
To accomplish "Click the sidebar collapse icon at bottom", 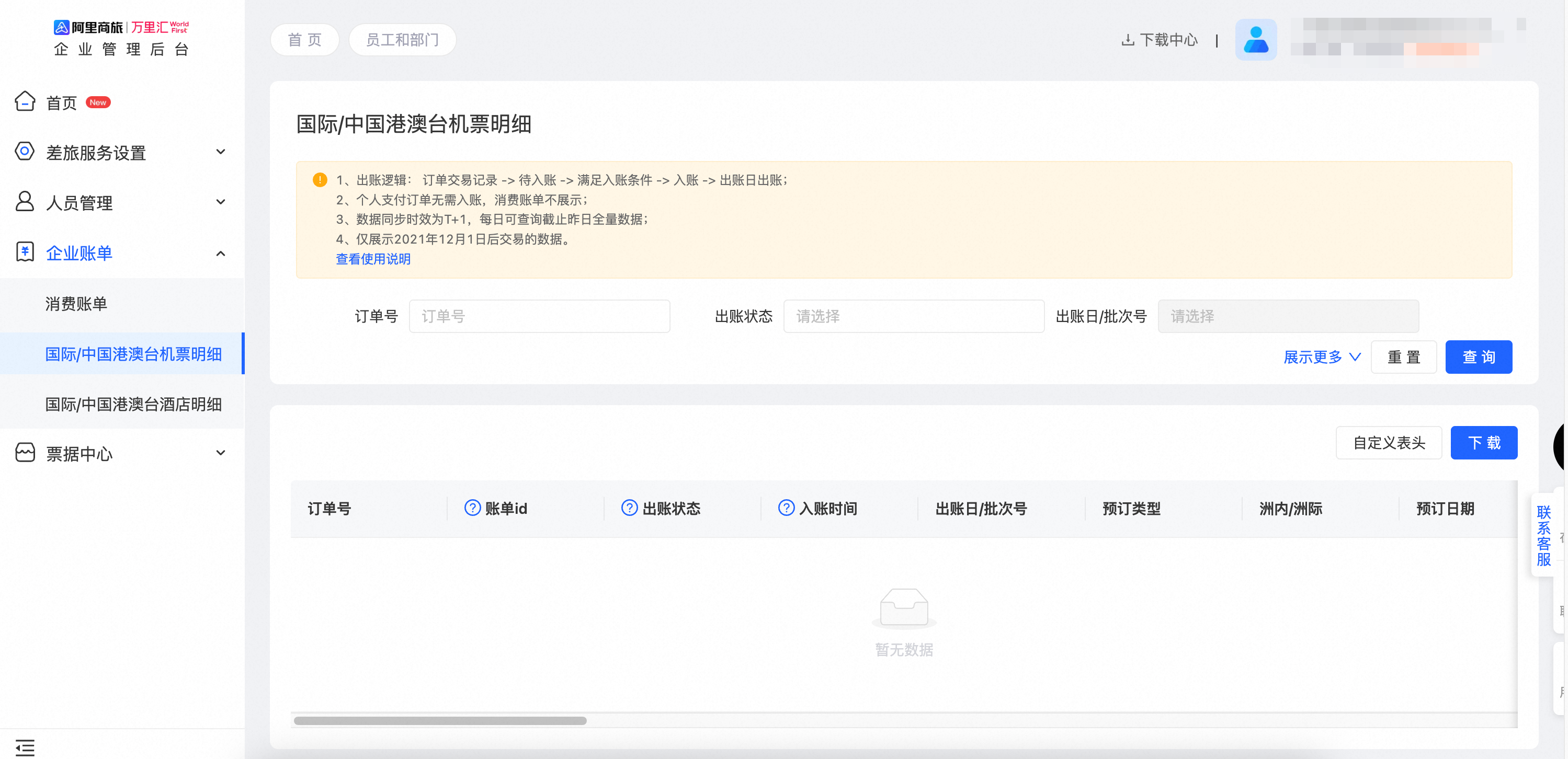I will coord(25,747).
